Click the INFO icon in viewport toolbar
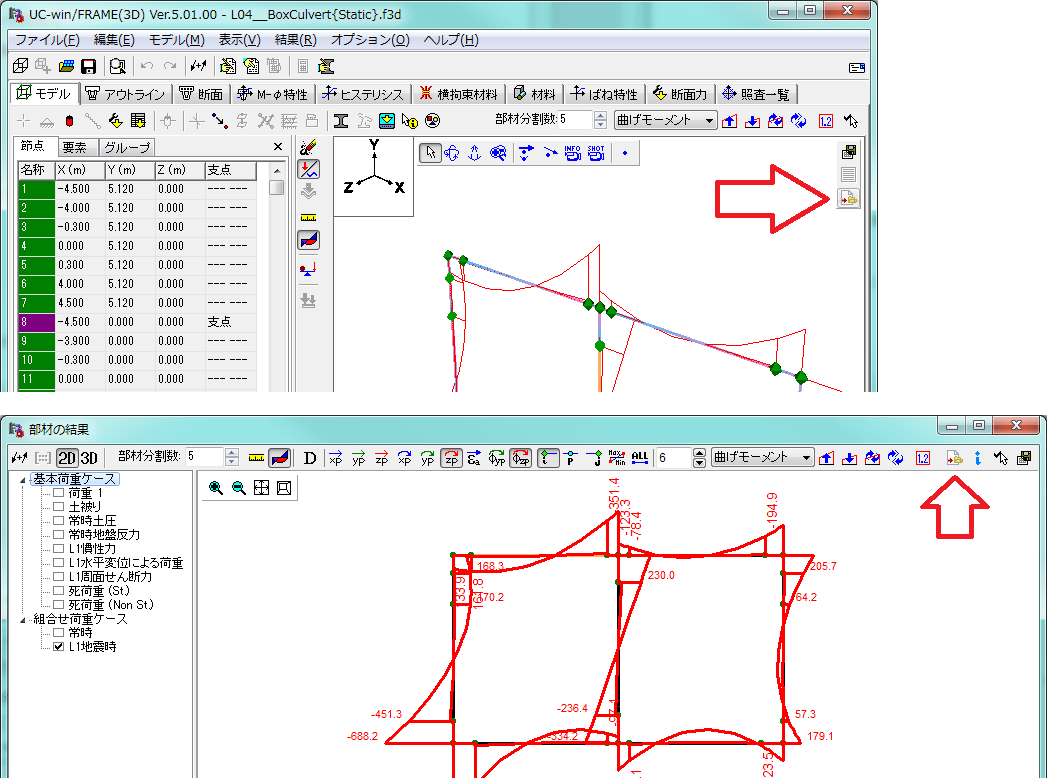The image size is (1047, 778). pyautogui.click(x=572, y=153)
